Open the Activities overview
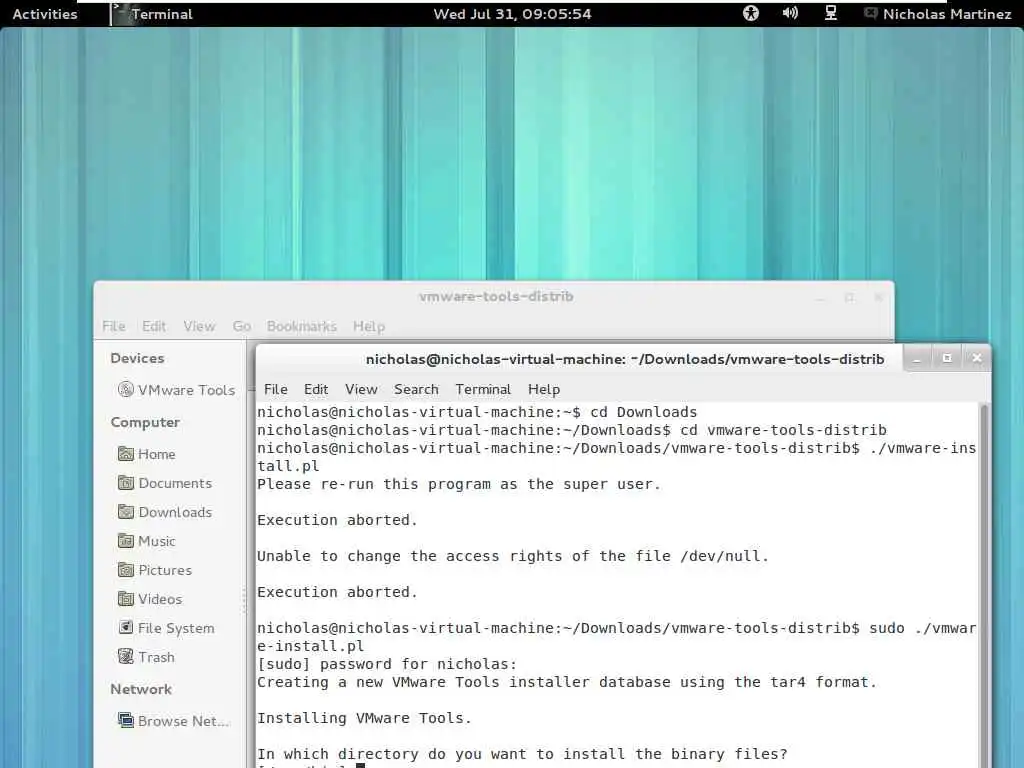Viewport: 1024px width, 768px height. click(x=44, y=14)
